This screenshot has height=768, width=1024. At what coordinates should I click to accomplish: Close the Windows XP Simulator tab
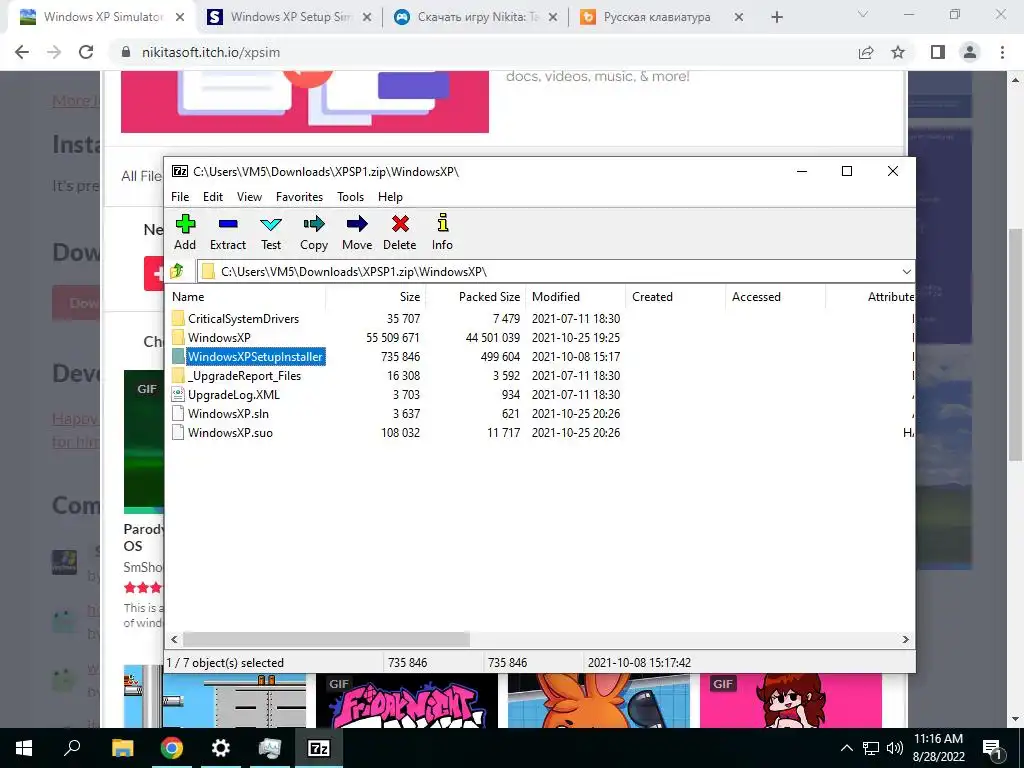pos(180,17)
